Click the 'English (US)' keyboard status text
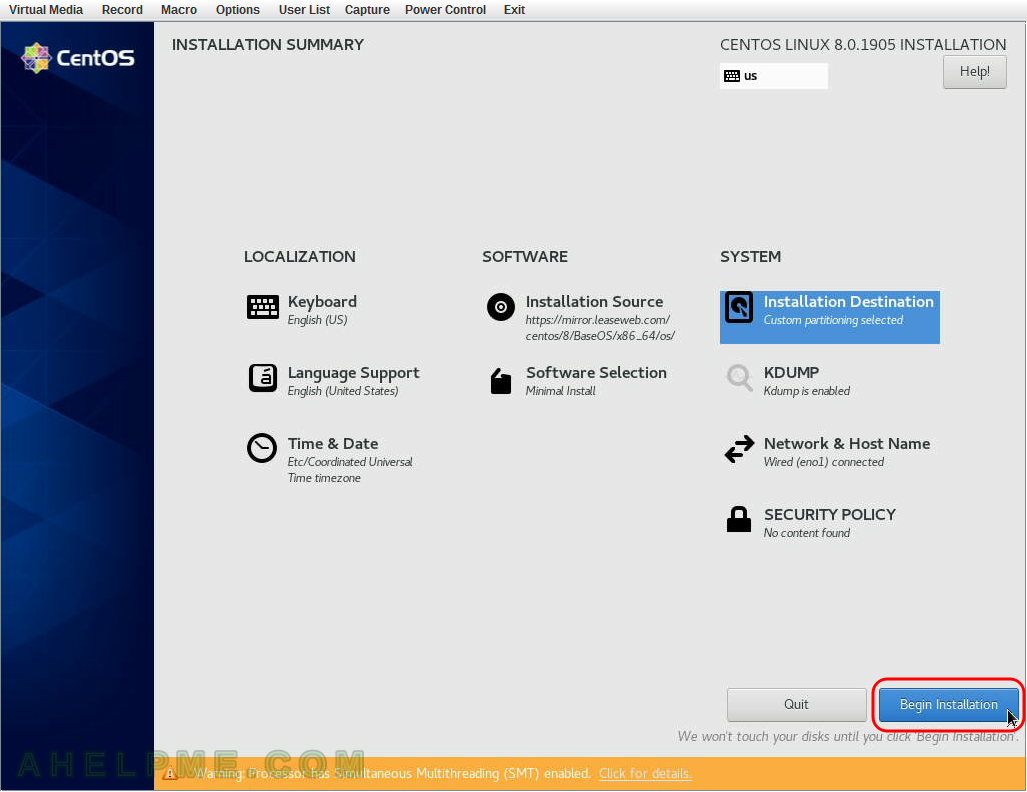Screen dimensions: 1027x792 pyautogui.click(x=318, y=320)
